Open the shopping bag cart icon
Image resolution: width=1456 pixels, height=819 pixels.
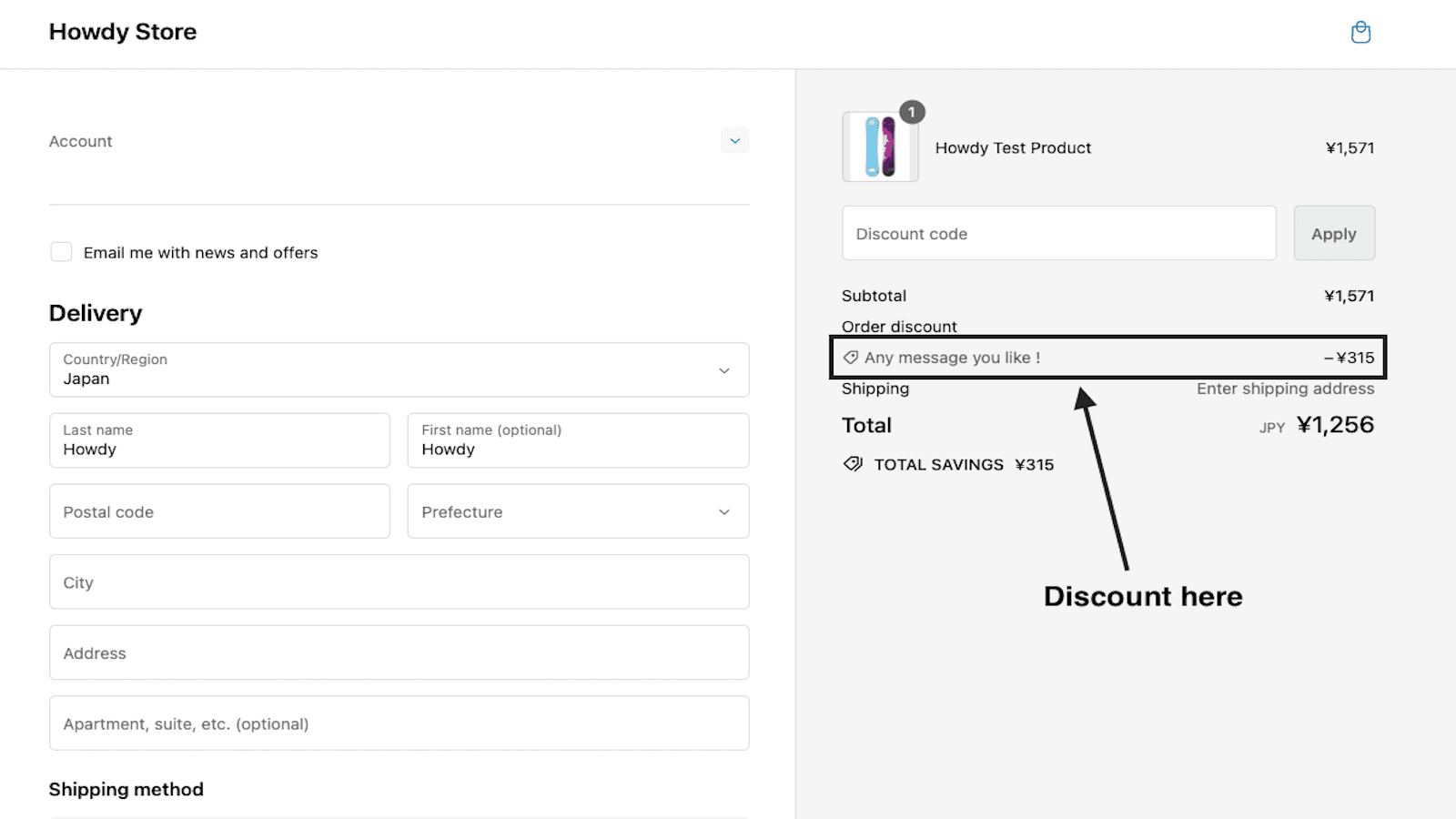(x=1360, y=33)
